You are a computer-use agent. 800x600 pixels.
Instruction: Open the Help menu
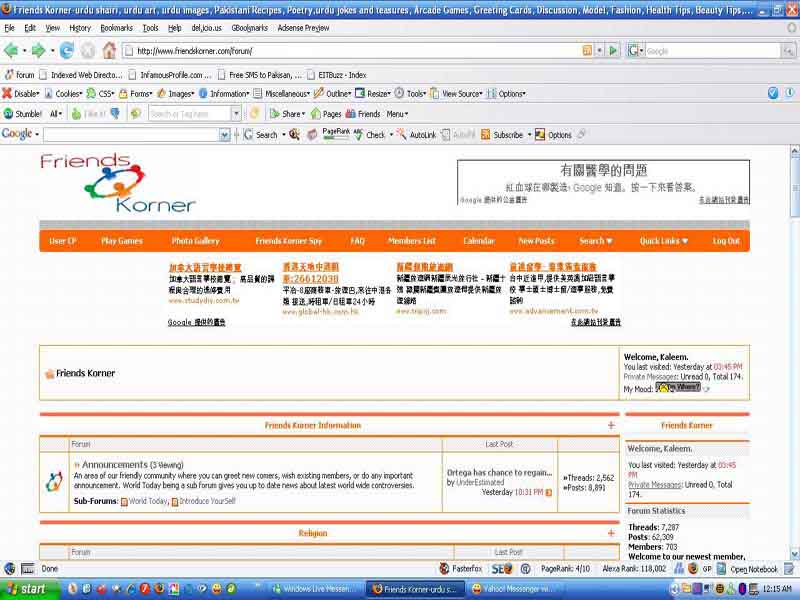(x=174, y=28)
